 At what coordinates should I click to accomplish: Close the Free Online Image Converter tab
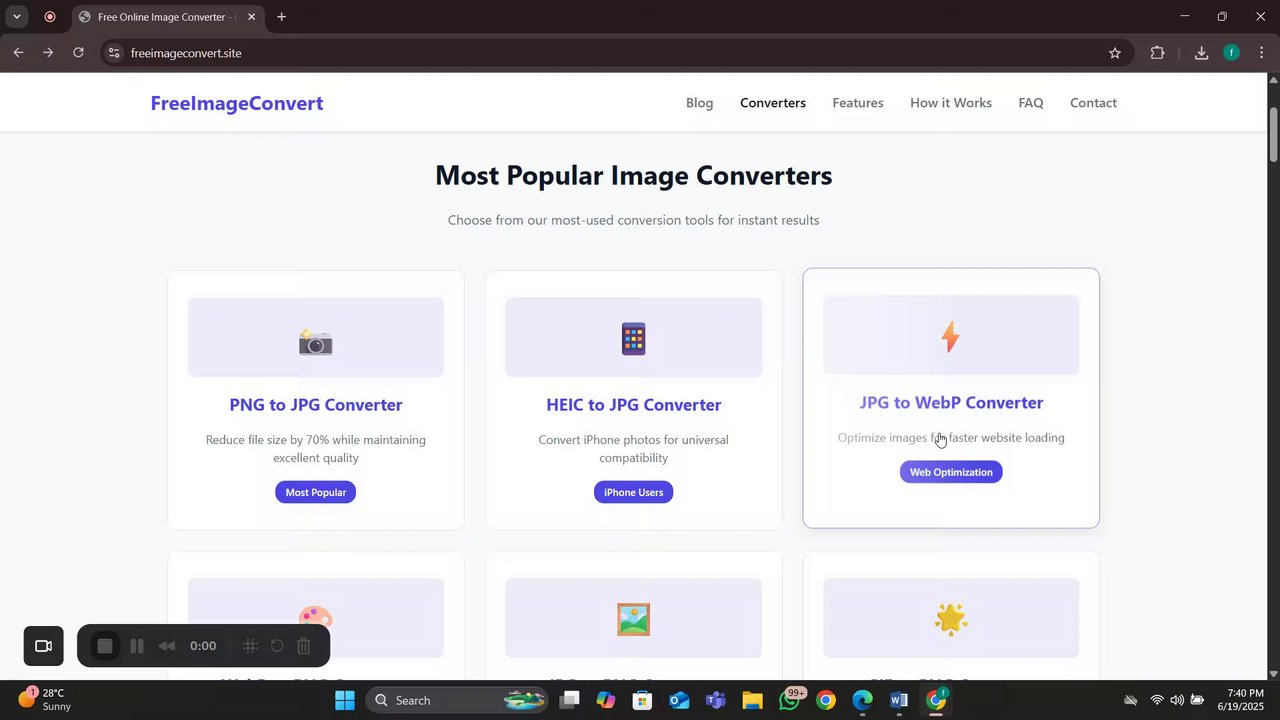[x=251, y=17]
